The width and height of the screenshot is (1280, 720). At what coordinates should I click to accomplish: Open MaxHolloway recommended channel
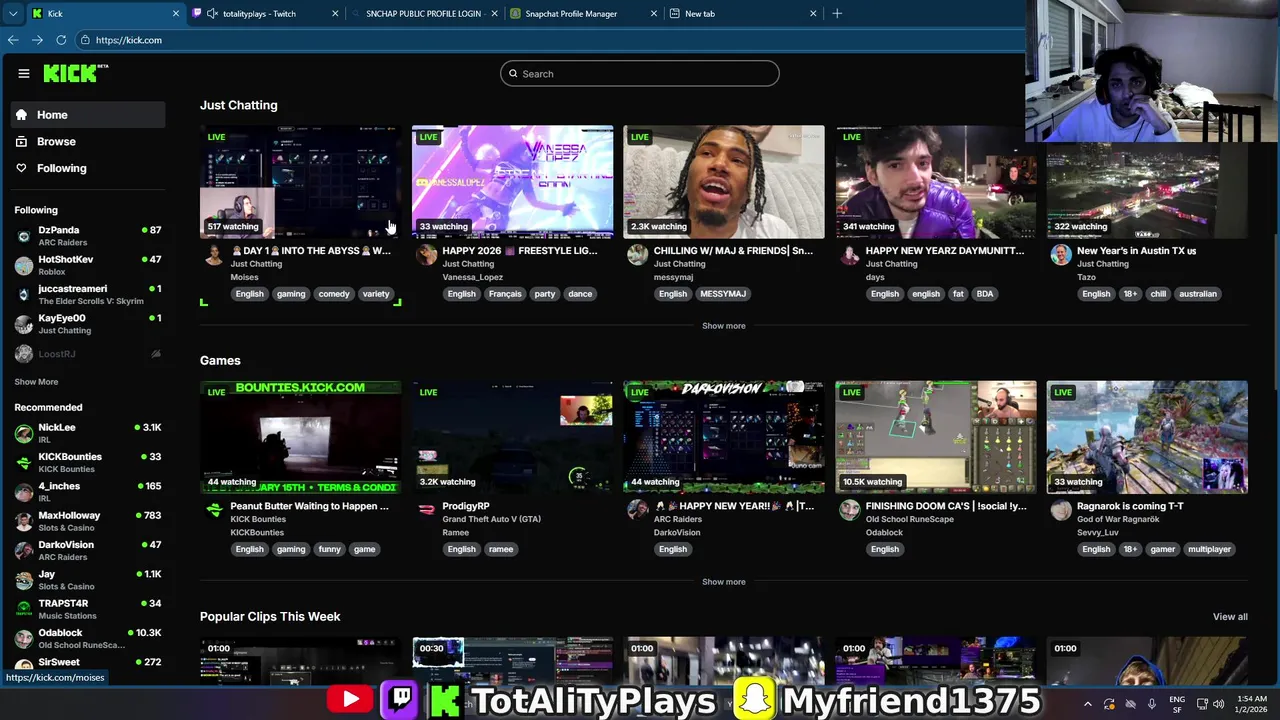coord(88,521)
